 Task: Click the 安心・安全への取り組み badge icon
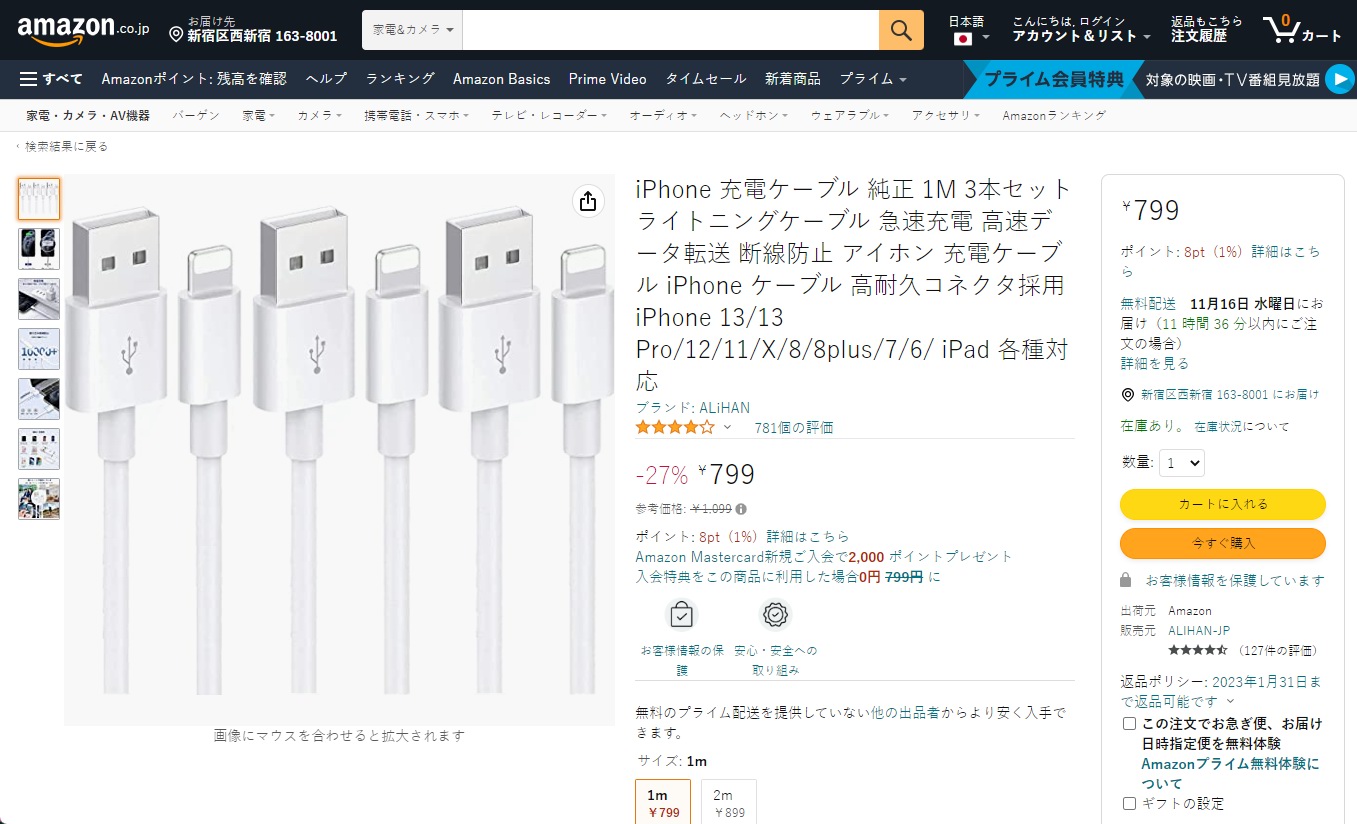(776, 616)
